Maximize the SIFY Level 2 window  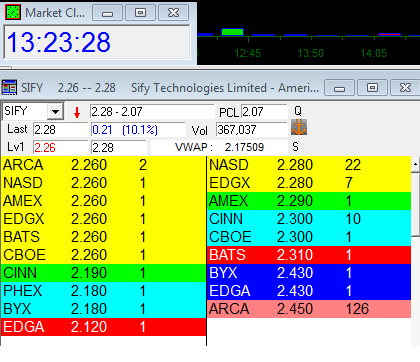point(372,88)
